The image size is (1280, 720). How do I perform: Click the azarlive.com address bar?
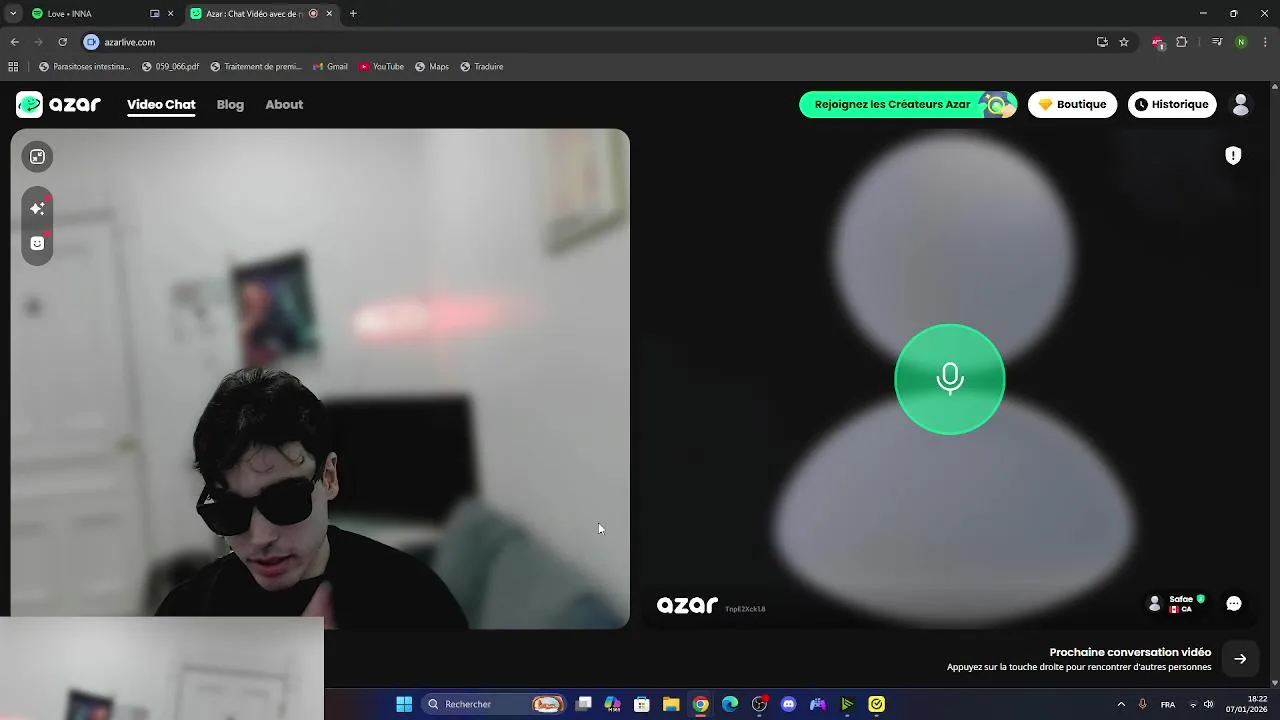point(590,42)
